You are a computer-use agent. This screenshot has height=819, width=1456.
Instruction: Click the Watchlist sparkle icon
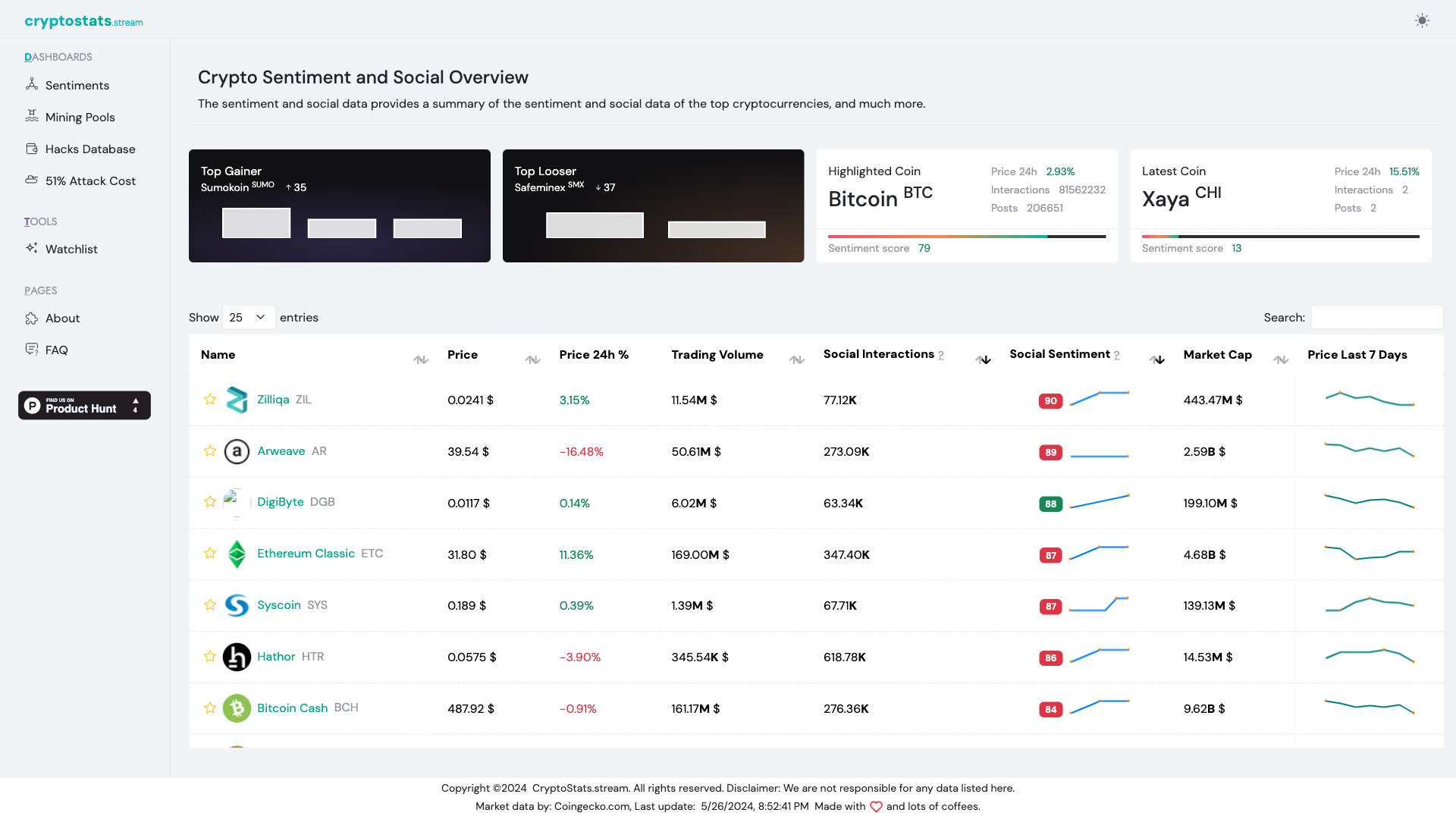32,248
